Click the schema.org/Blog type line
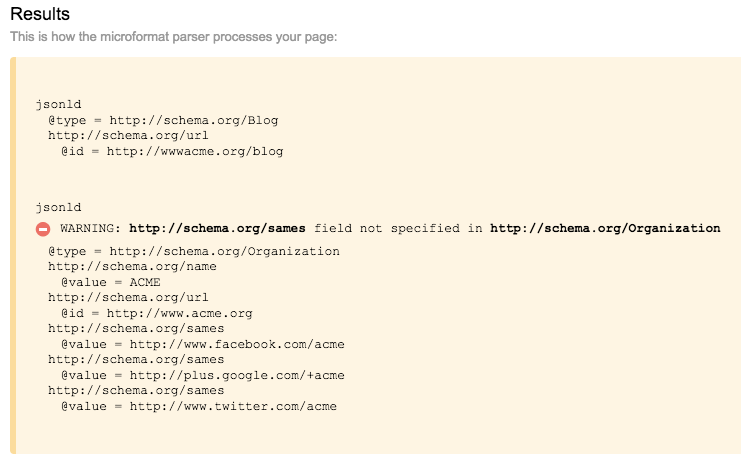 tap(163, 120)
